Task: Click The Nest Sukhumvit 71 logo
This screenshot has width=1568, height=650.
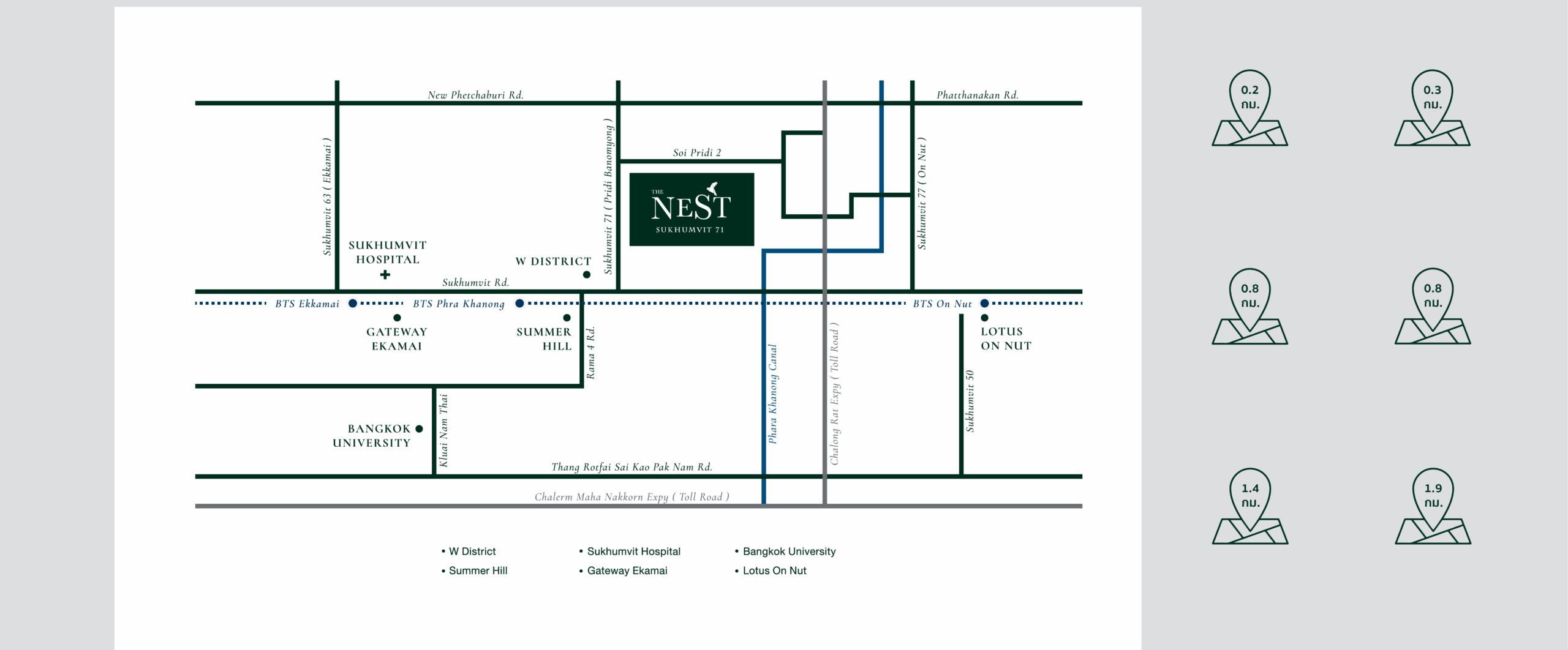Action: coord(692,209)
